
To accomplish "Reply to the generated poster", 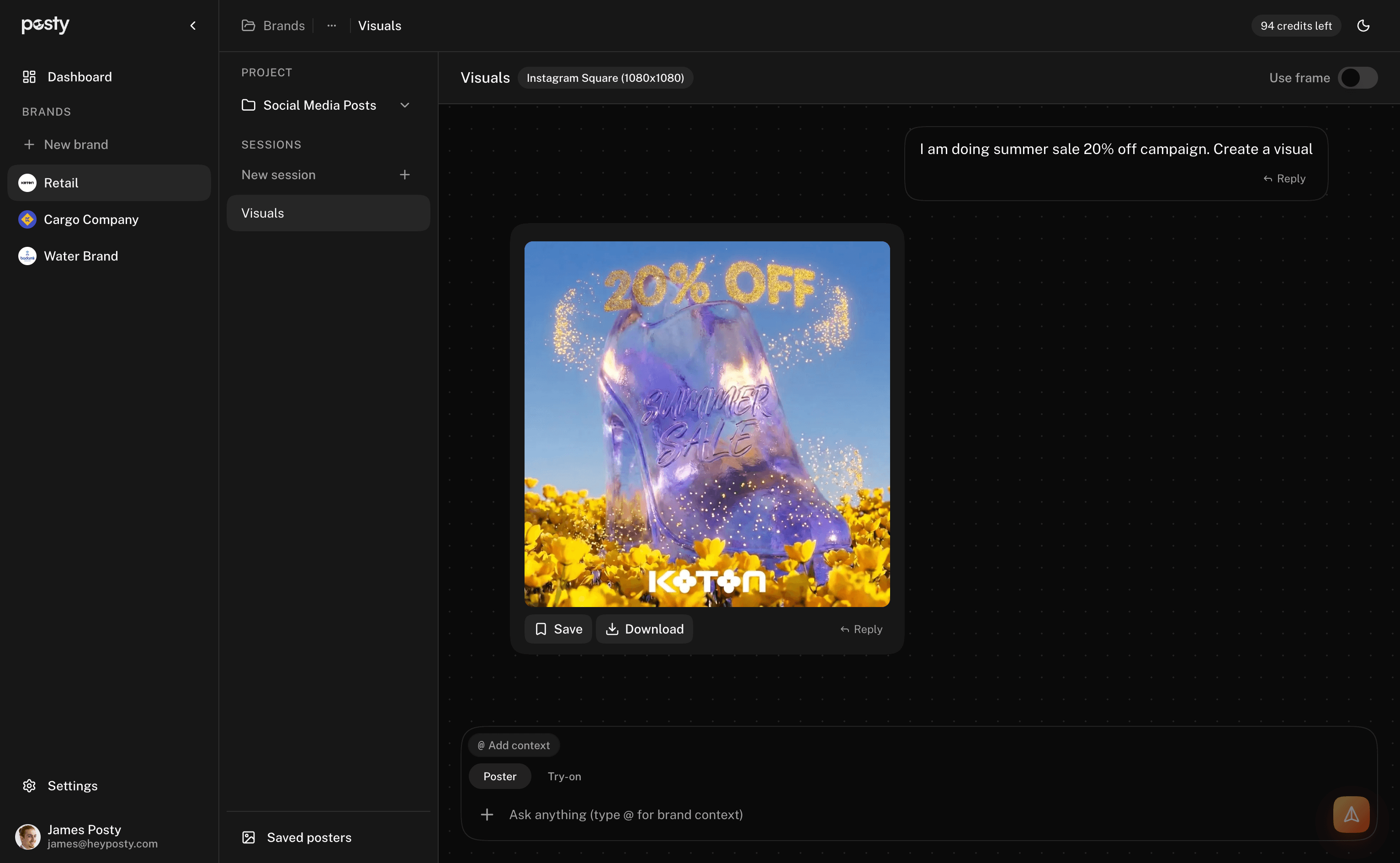I will pyautogui.click(x=861, y=629).
